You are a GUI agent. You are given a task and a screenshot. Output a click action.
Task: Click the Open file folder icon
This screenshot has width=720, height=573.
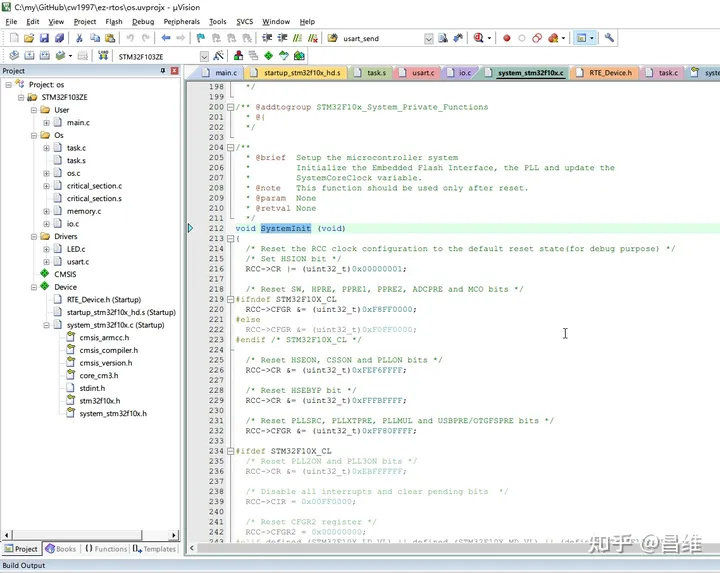point(29,38)
